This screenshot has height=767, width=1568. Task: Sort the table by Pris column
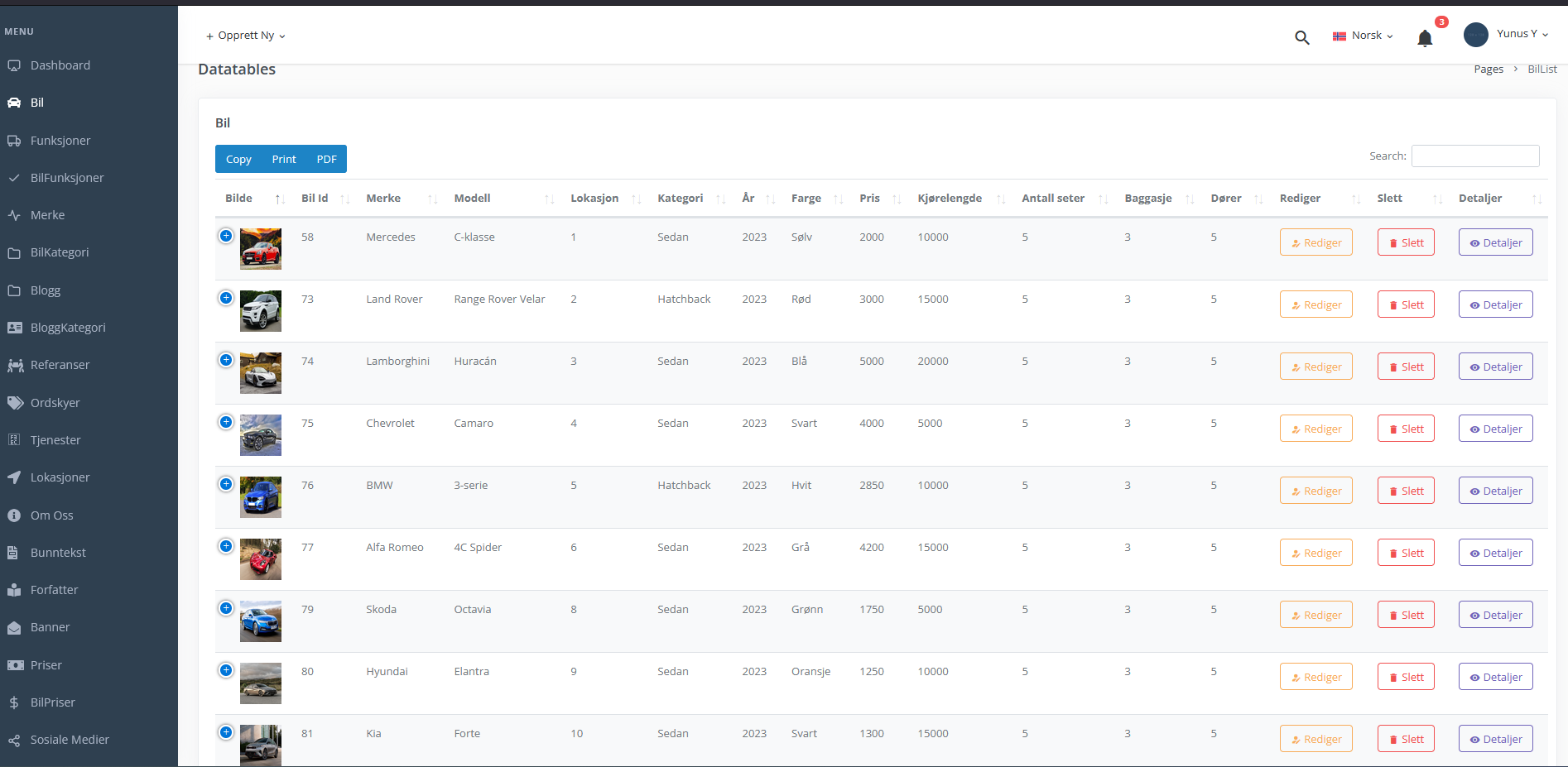tap(870, 199)
